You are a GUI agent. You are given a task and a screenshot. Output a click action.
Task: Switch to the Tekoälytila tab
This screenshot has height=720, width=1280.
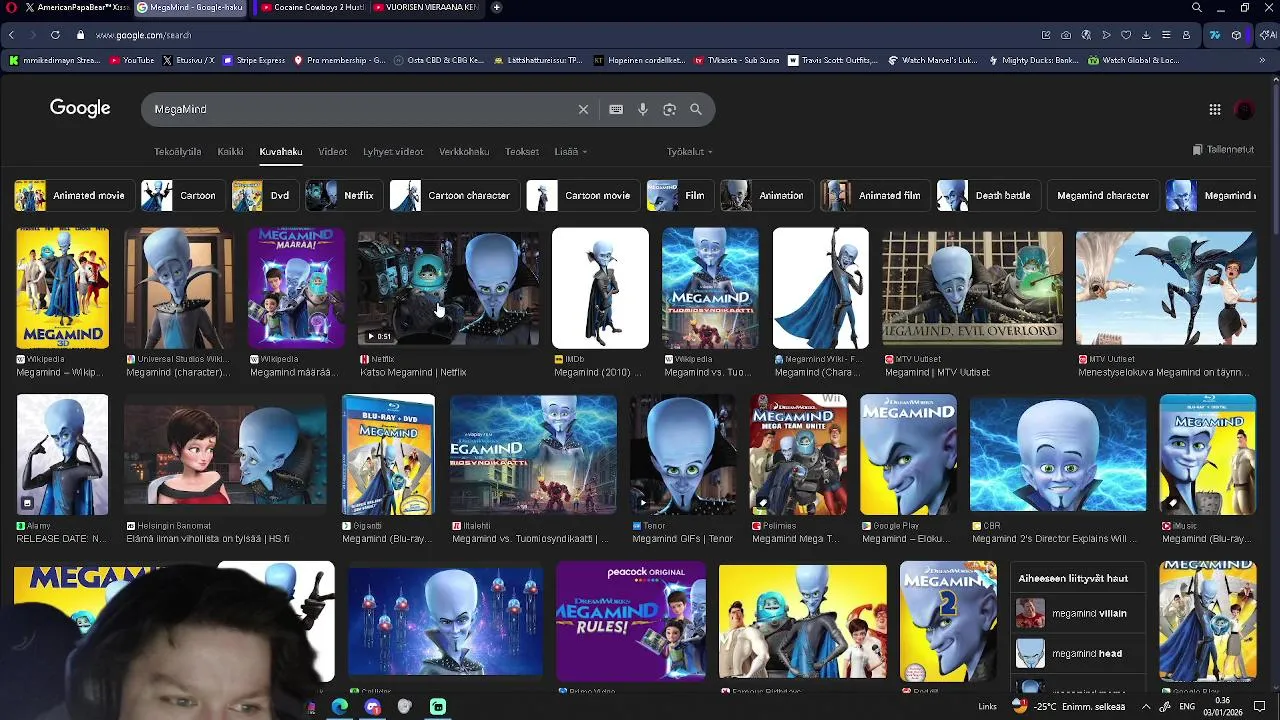(177, 152)
